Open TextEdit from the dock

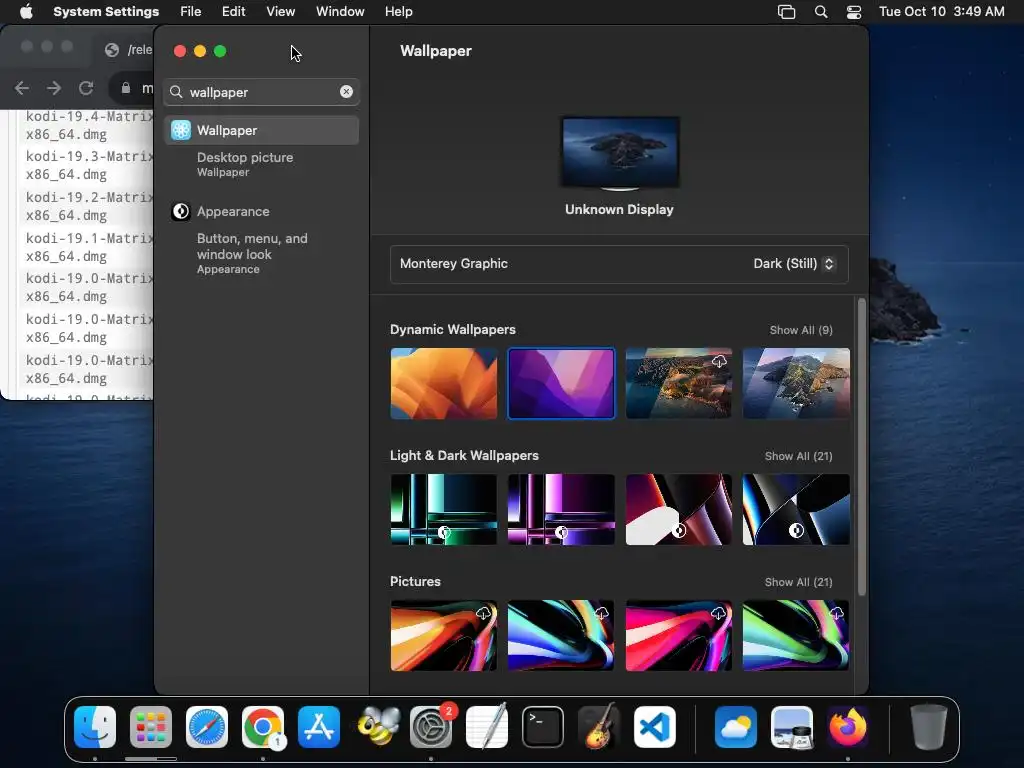(487, 727)
